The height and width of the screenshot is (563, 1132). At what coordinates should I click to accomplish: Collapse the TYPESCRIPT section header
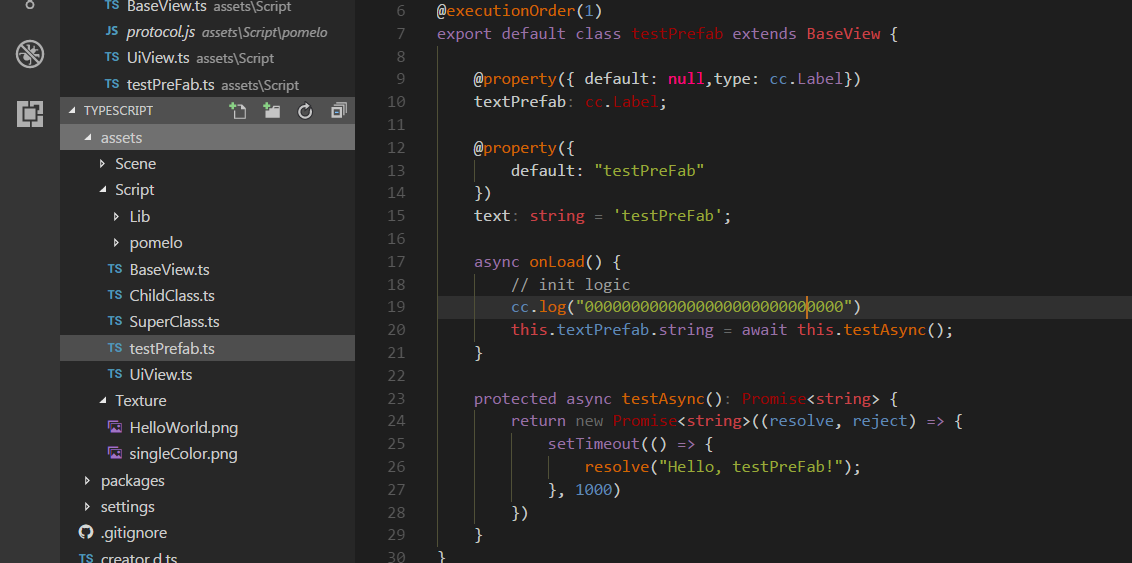pyautogui.click(x=207, y=110)
